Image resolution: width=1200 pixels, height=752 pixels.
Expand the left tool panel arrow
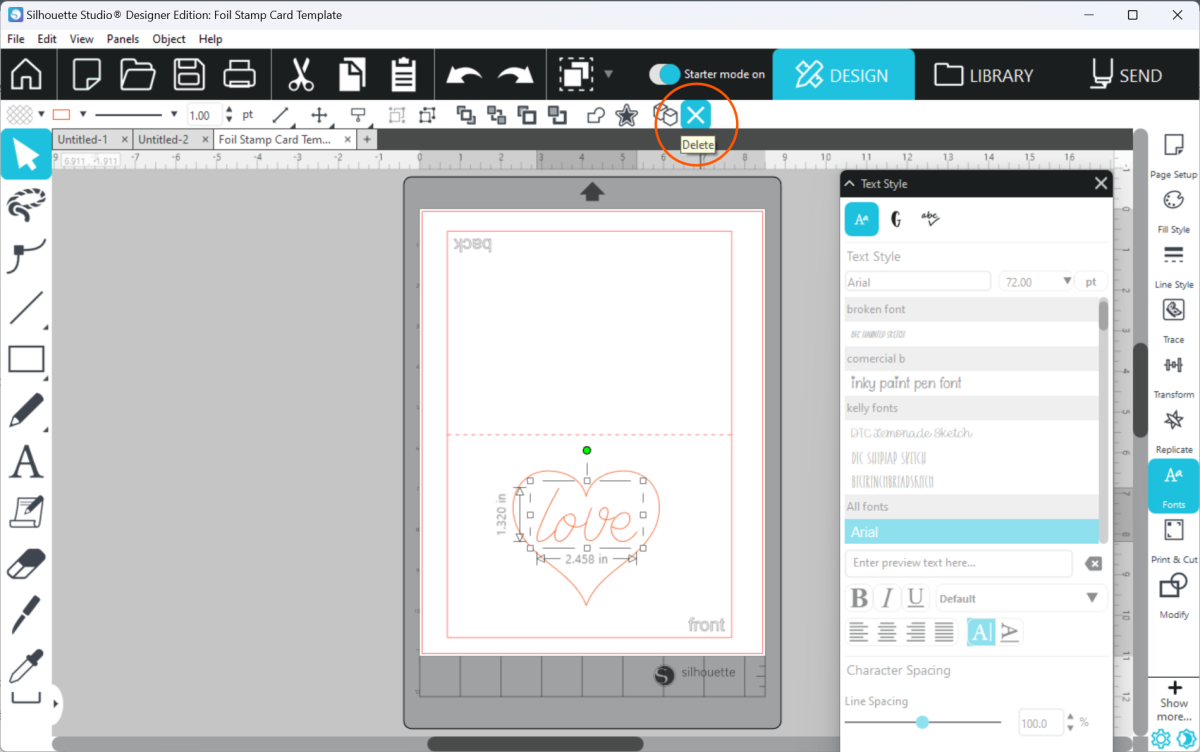pos(55,704)
